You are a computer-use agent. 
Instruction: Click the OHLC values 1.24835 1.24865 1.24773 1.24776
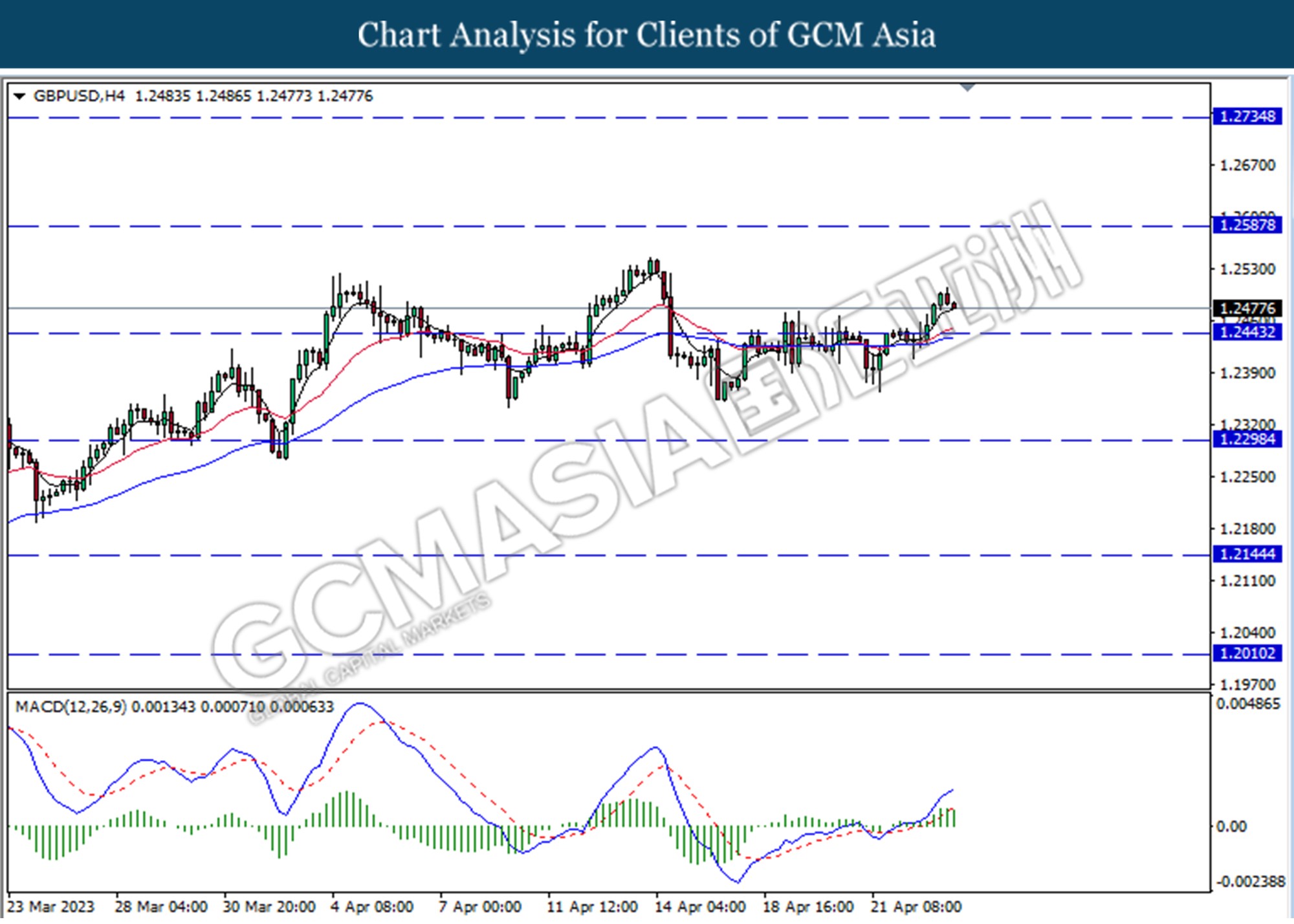point(254,96)
